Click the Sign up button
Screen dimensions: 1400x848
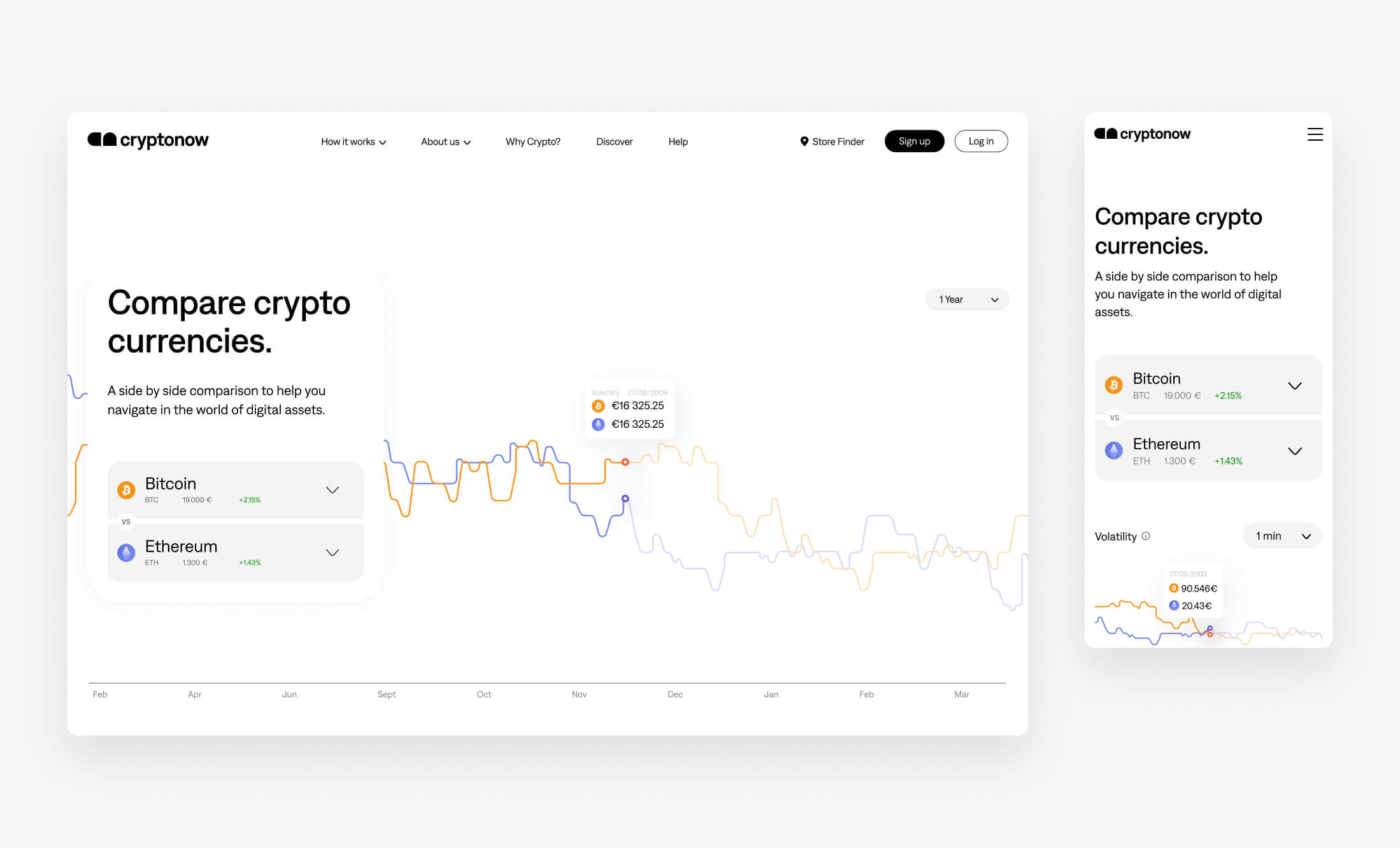pos(913,141)
